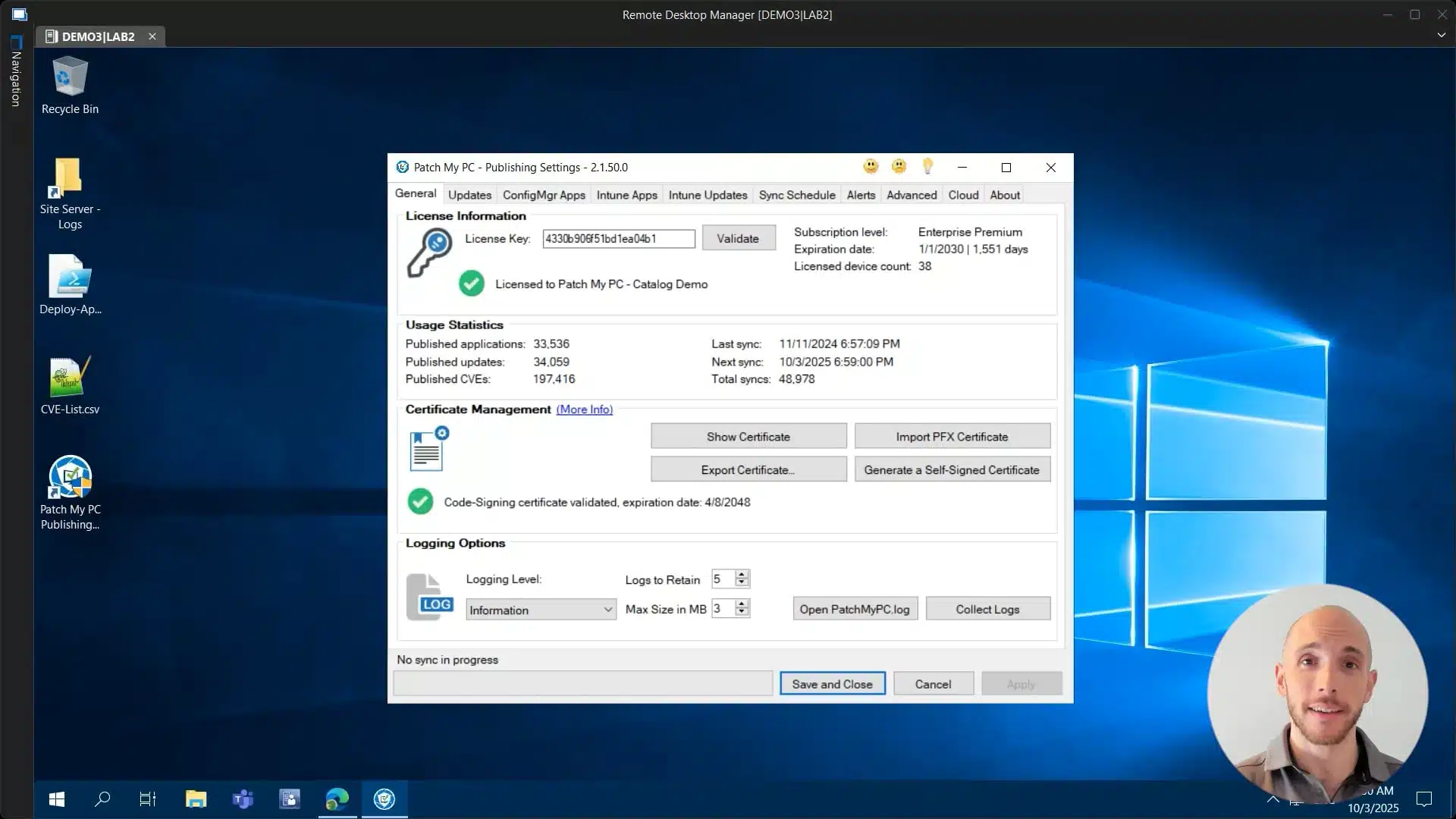Click the lightbulb idea icon
The image size is (1456, 819).
click(x=927, y=166)
